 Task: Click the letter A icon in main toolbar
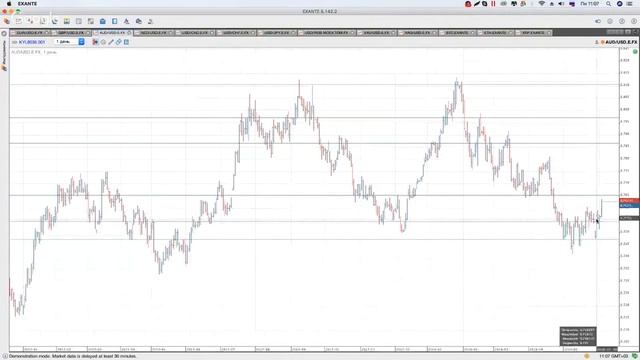coord(127,21)
